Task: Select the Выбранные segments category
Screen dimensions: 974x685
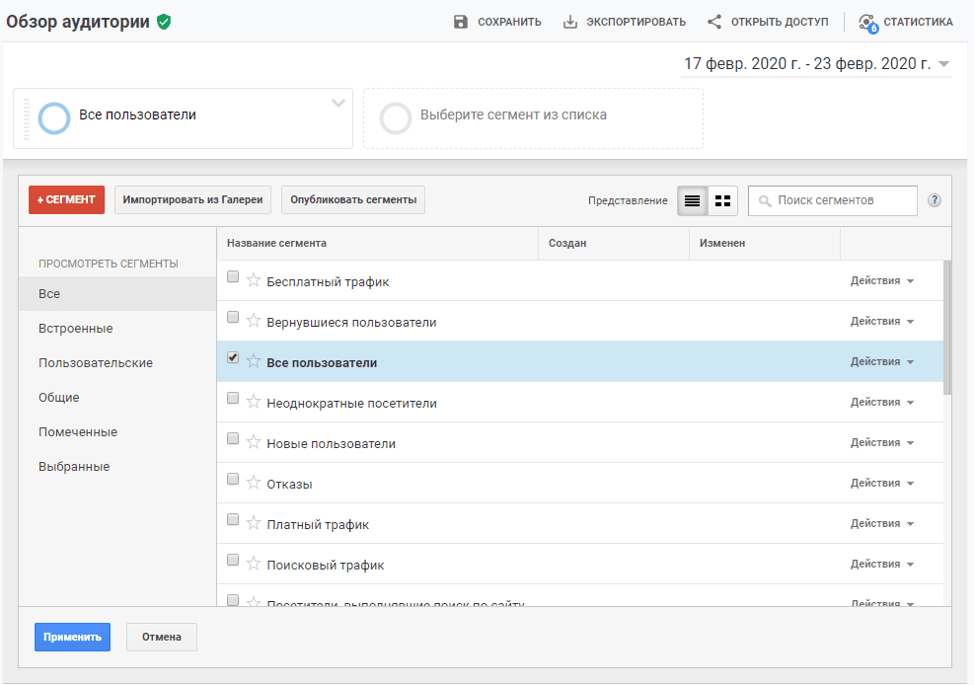Action: tap(117, 466)
